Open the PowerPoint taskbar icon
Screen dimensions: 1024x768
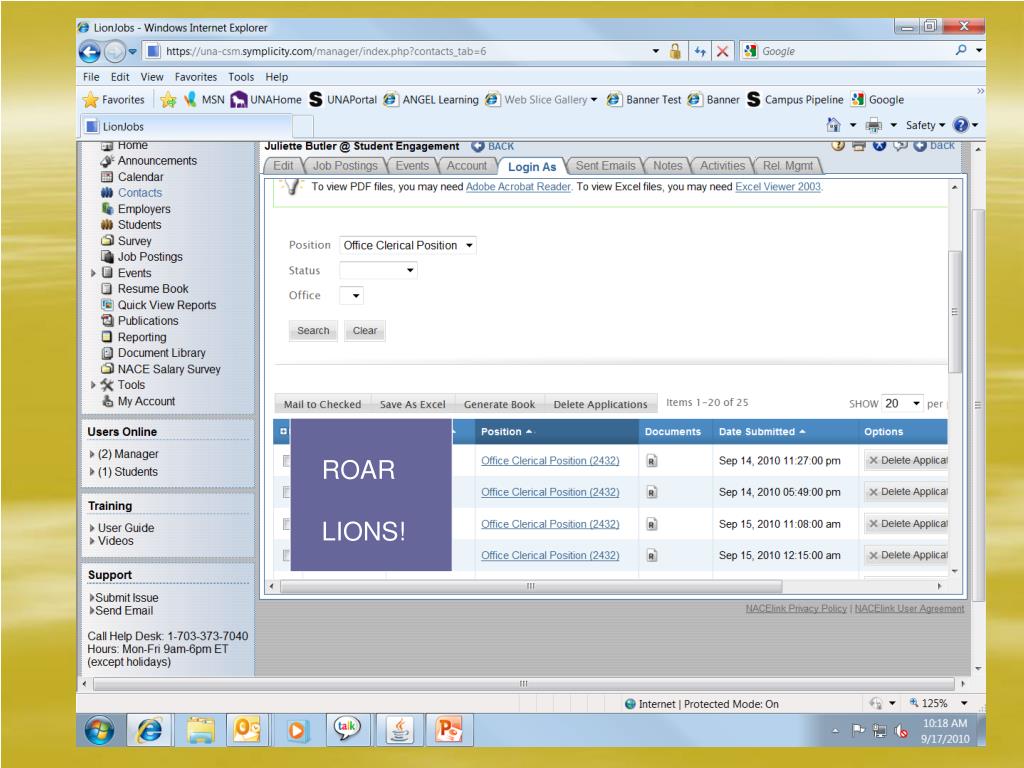click(449, 730)
